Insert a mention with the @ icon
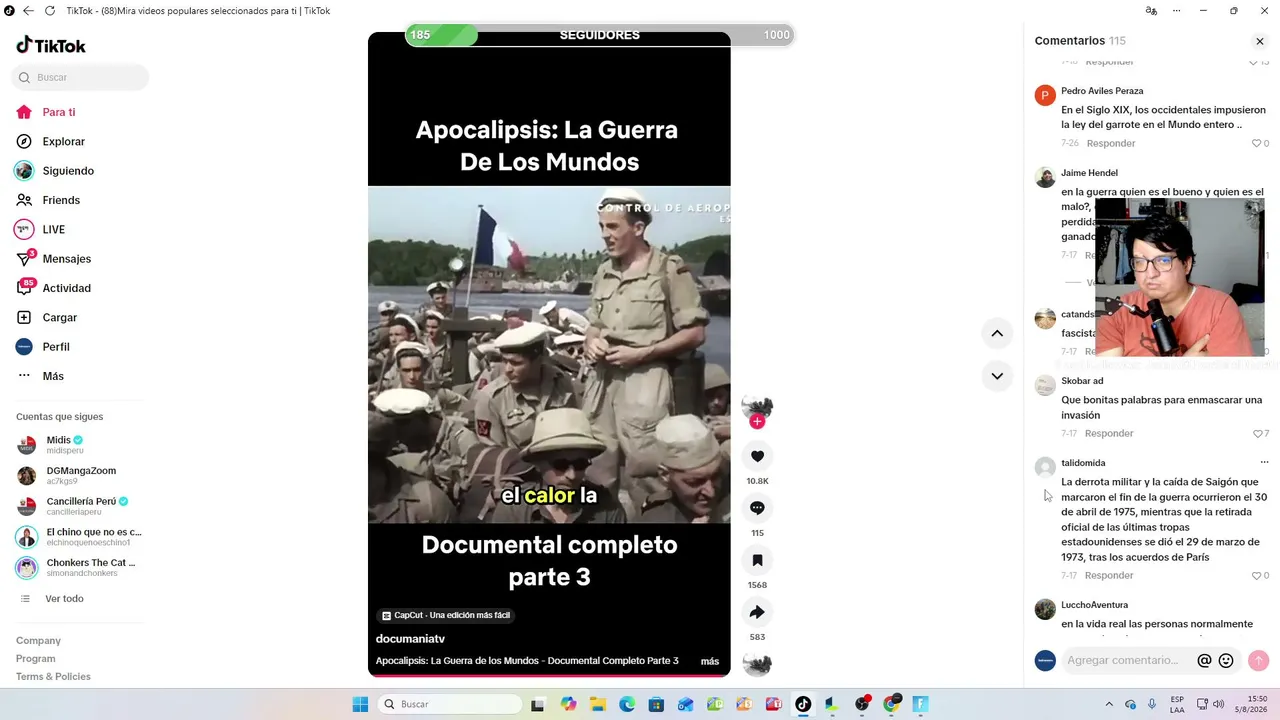 [x=1204, y=661]
